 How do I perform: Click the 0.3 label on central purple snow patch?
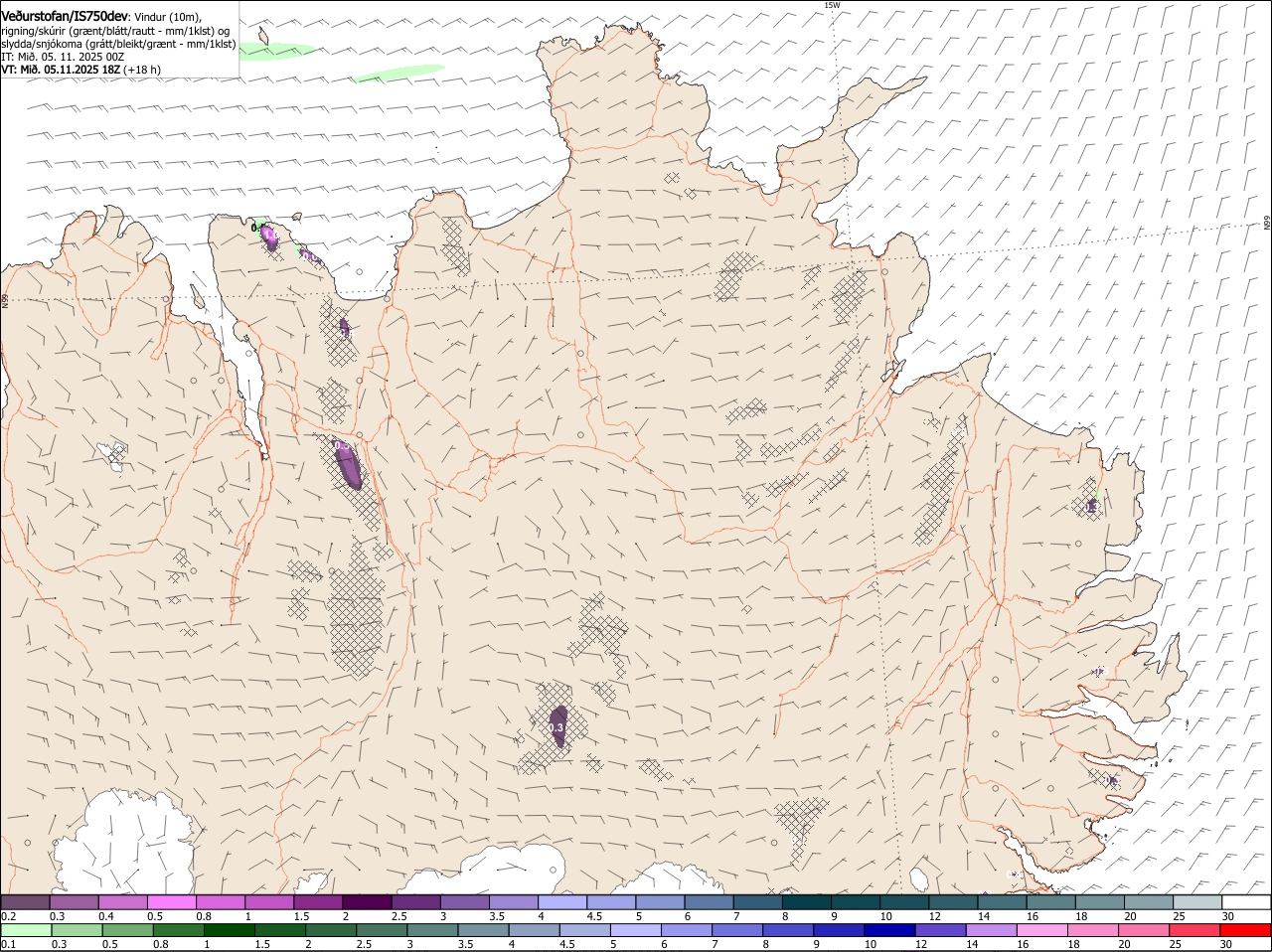pyautogui.click(x=556, y=728)
